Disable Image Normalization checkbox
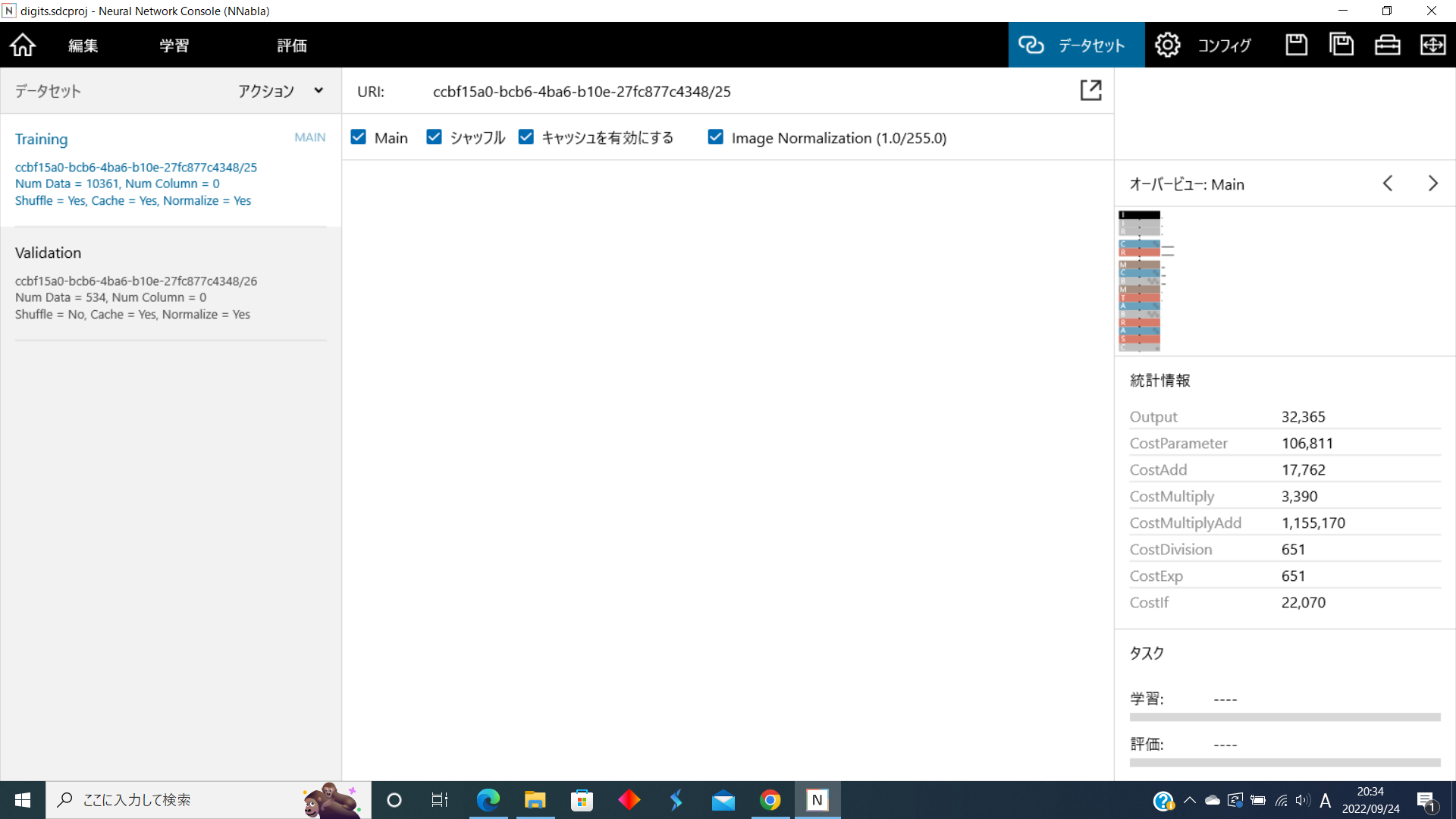1456x819 pixels. [x=715, y=137]
